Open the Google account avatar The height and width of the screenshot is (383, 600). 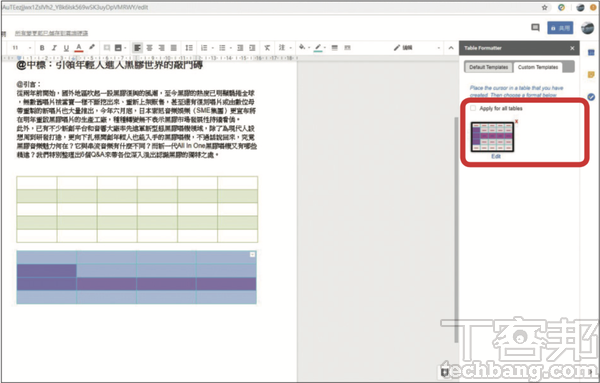[x=587, y=28]
